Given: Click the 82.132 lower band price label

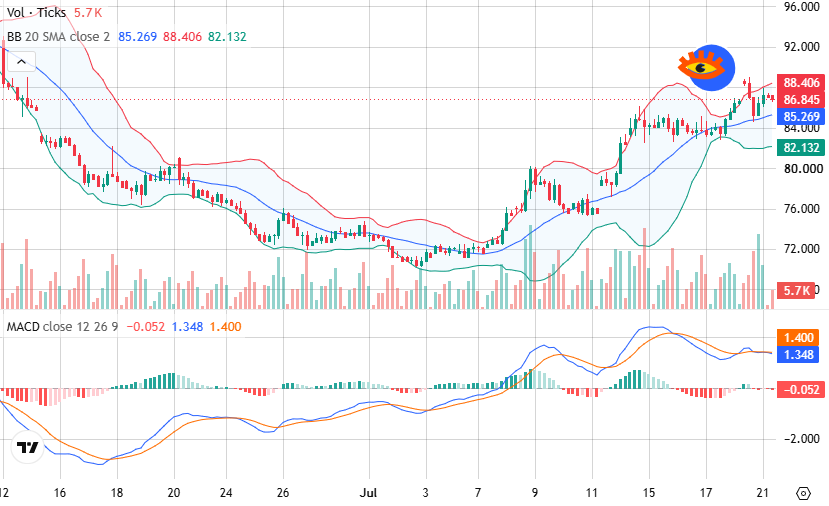Looking at the screenshot, I should (x=801, y=148).
